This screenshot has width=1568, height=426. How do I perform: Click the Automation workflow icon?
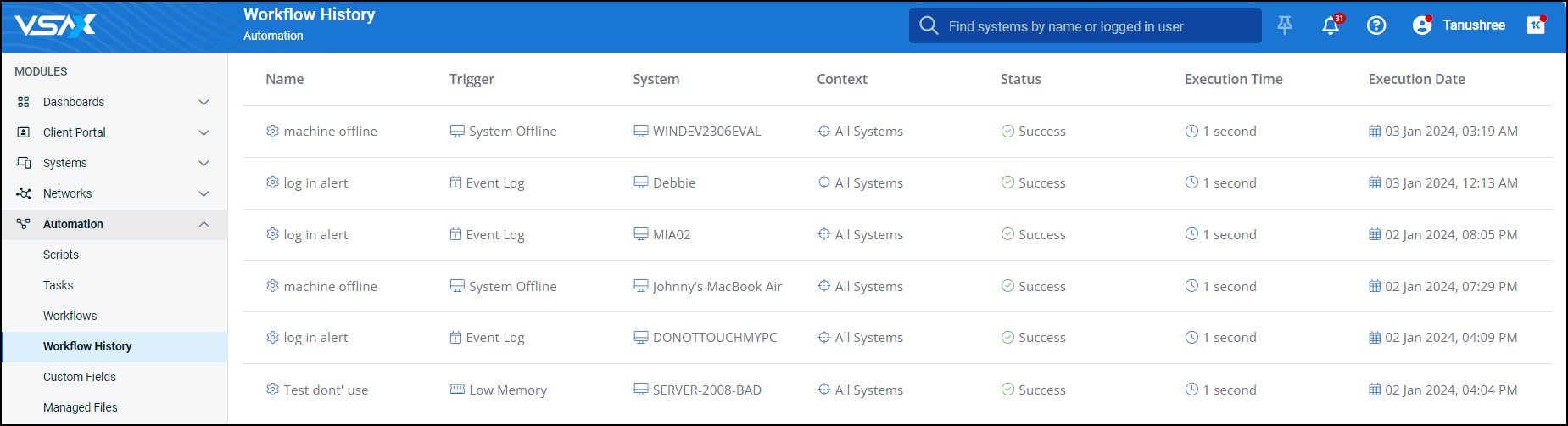[x=24, y=224]
